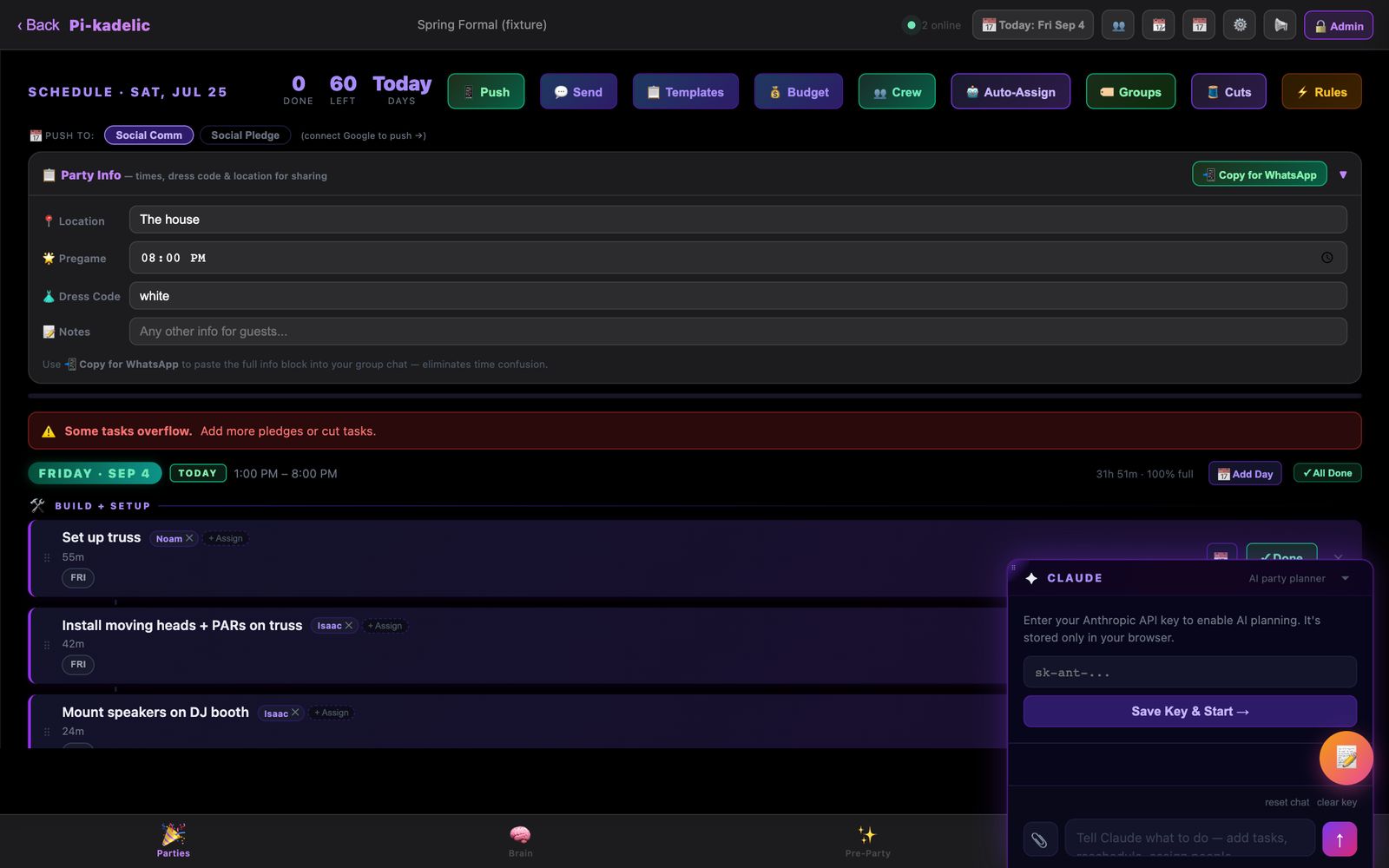Click the connect Google to push link
Screen dimensions: 1389x868
pyautogui.click(x=363, y=135)
